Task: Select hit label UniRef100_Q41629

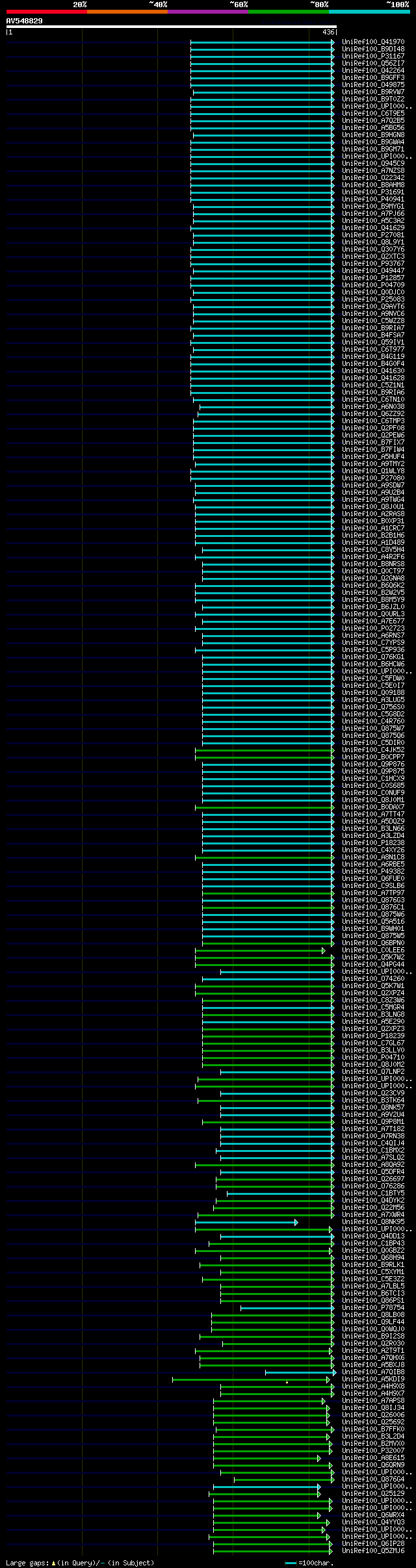Action: (373, 228)
